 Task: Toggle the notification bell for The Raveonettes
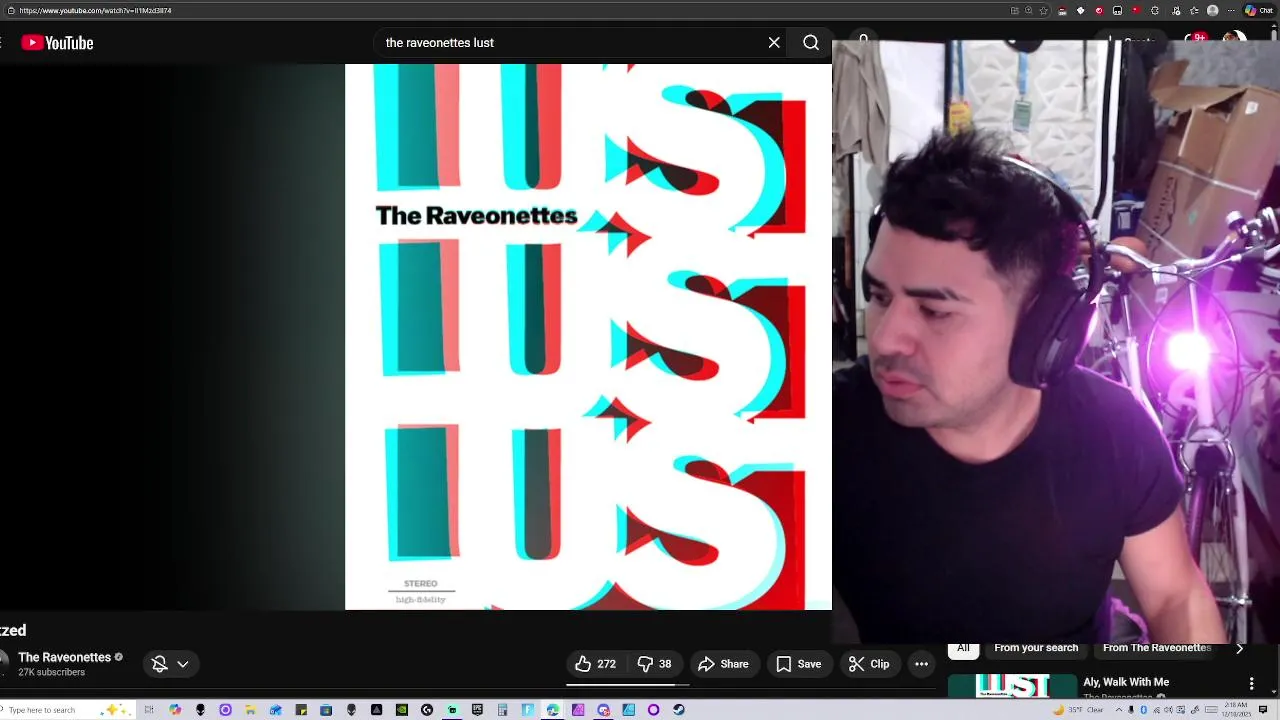159,664
